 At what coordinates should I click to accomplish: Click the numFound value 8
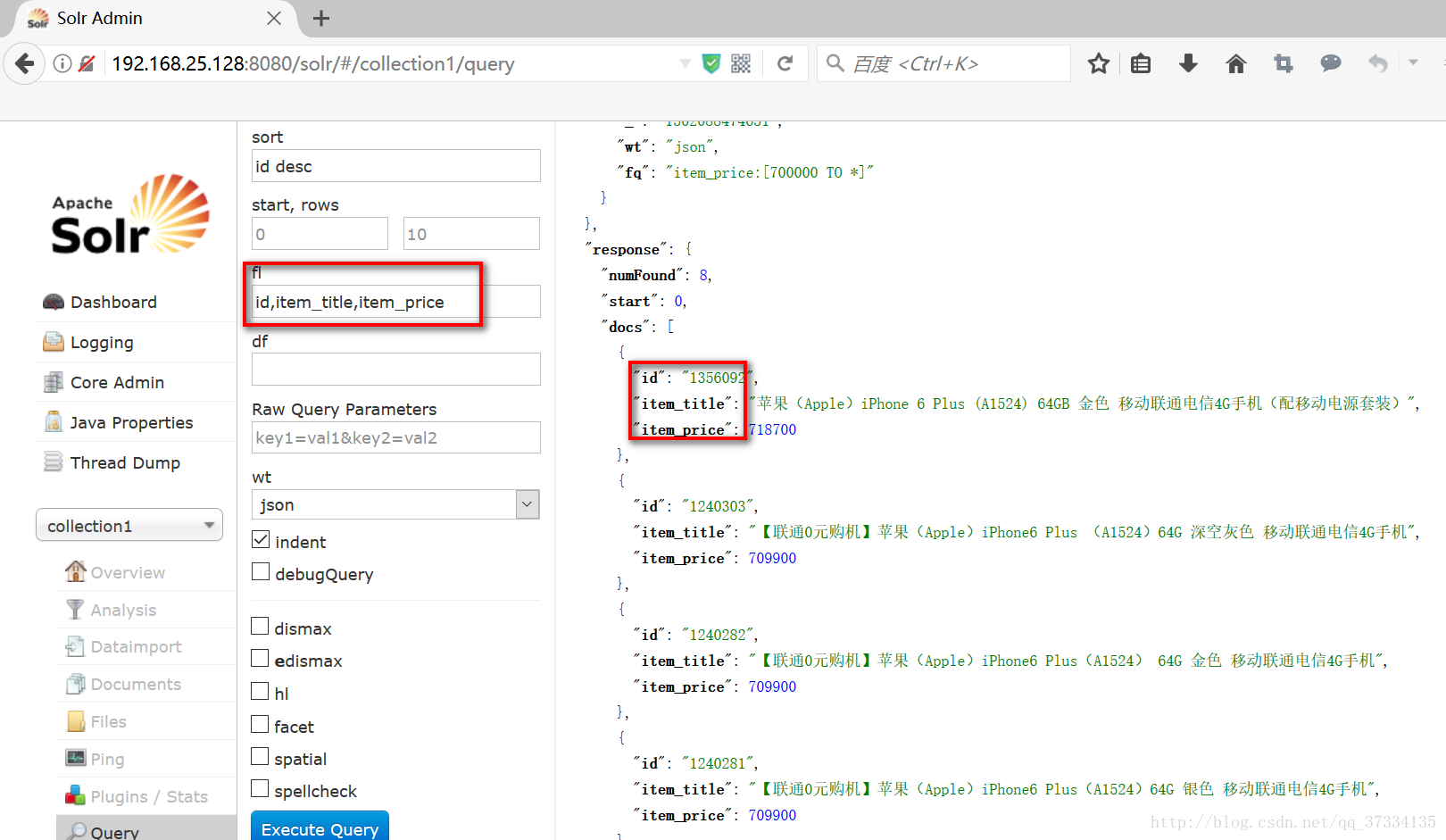pyautogui.click(x=703, y=275)
